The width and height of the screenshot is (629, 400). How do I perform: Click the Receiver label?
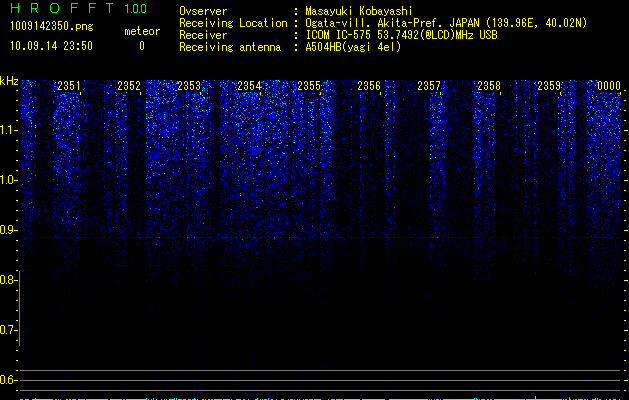[x=203, y=35]
